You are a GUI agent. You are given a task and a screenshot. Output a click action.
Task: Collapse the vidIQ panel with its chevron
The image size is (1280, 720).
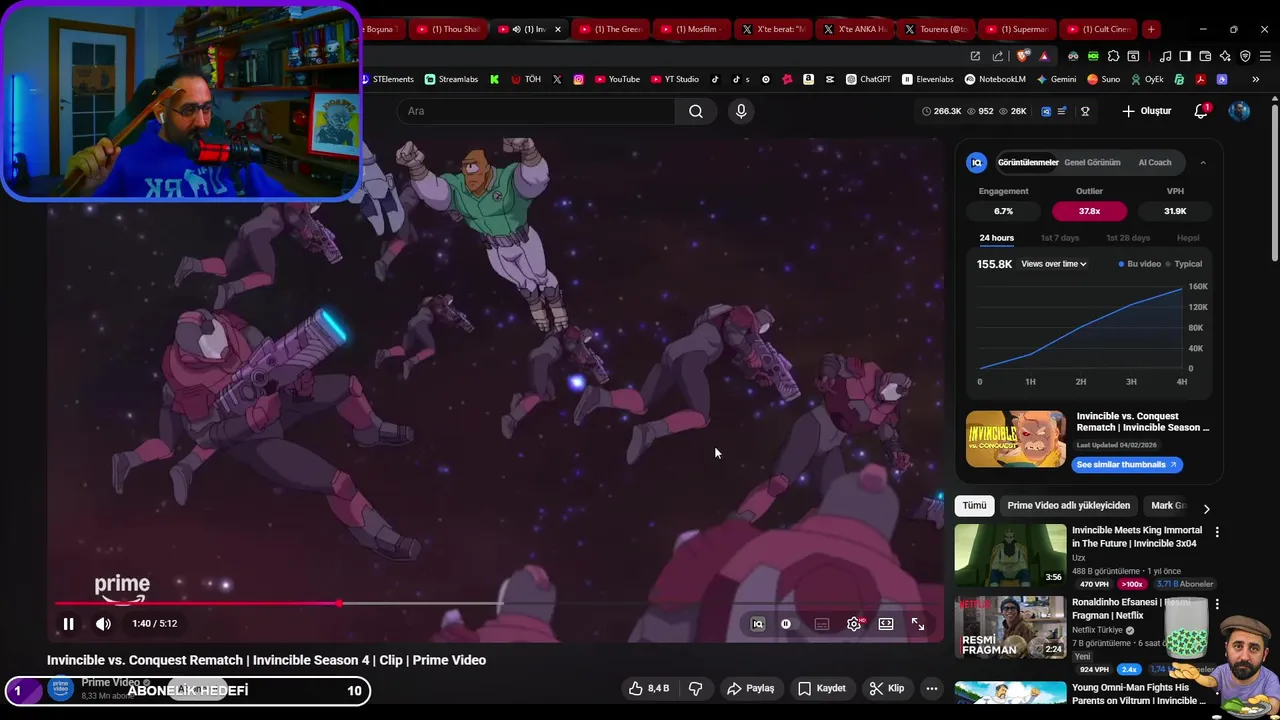click(1203, 162)
